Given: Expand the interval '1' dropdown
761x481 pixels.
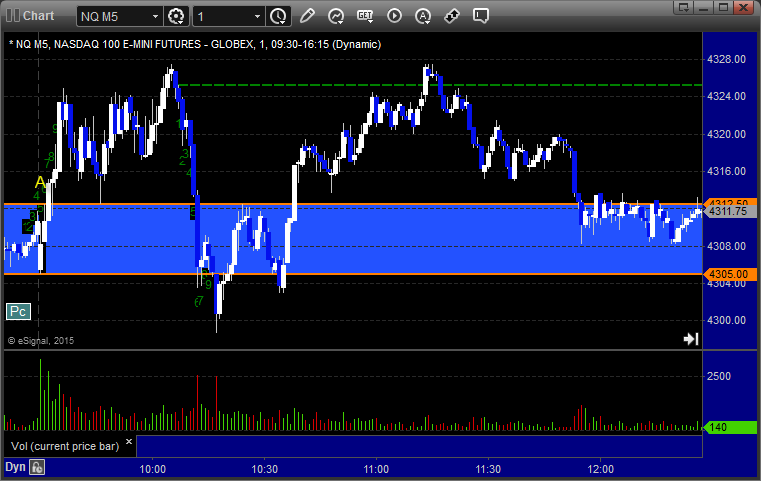Looking at the screenshot, I should 257,17.
